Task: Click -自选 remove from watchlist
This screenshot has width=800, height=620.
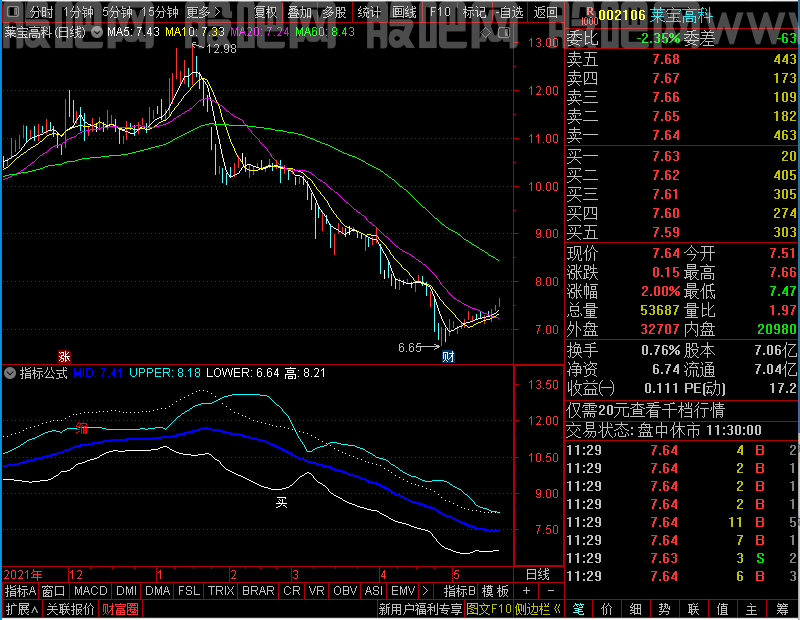Action: 510,12
